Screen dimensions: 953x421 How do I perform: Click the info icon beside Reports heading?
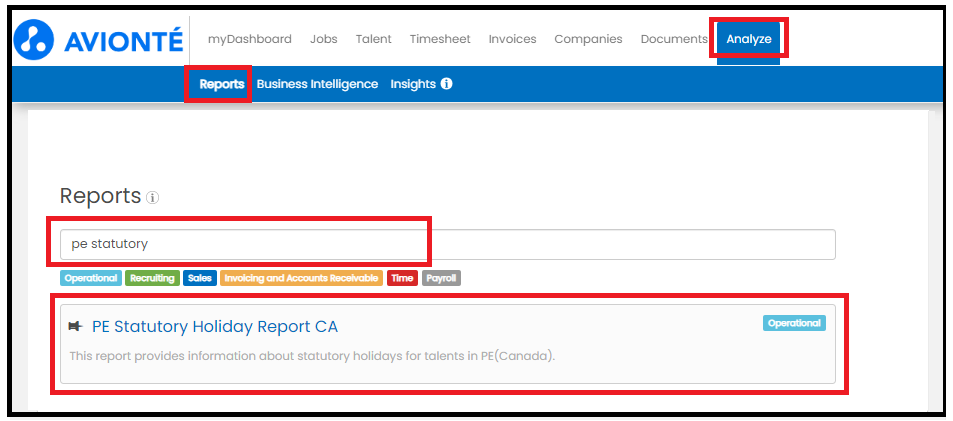coord(153,197)
